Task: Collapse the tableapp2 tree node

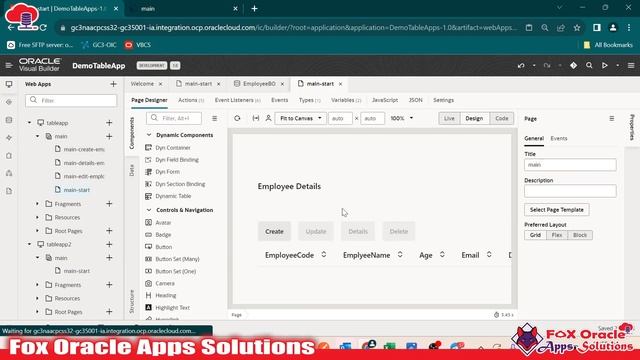Action: pyautogui.click(x=29, y=244)
